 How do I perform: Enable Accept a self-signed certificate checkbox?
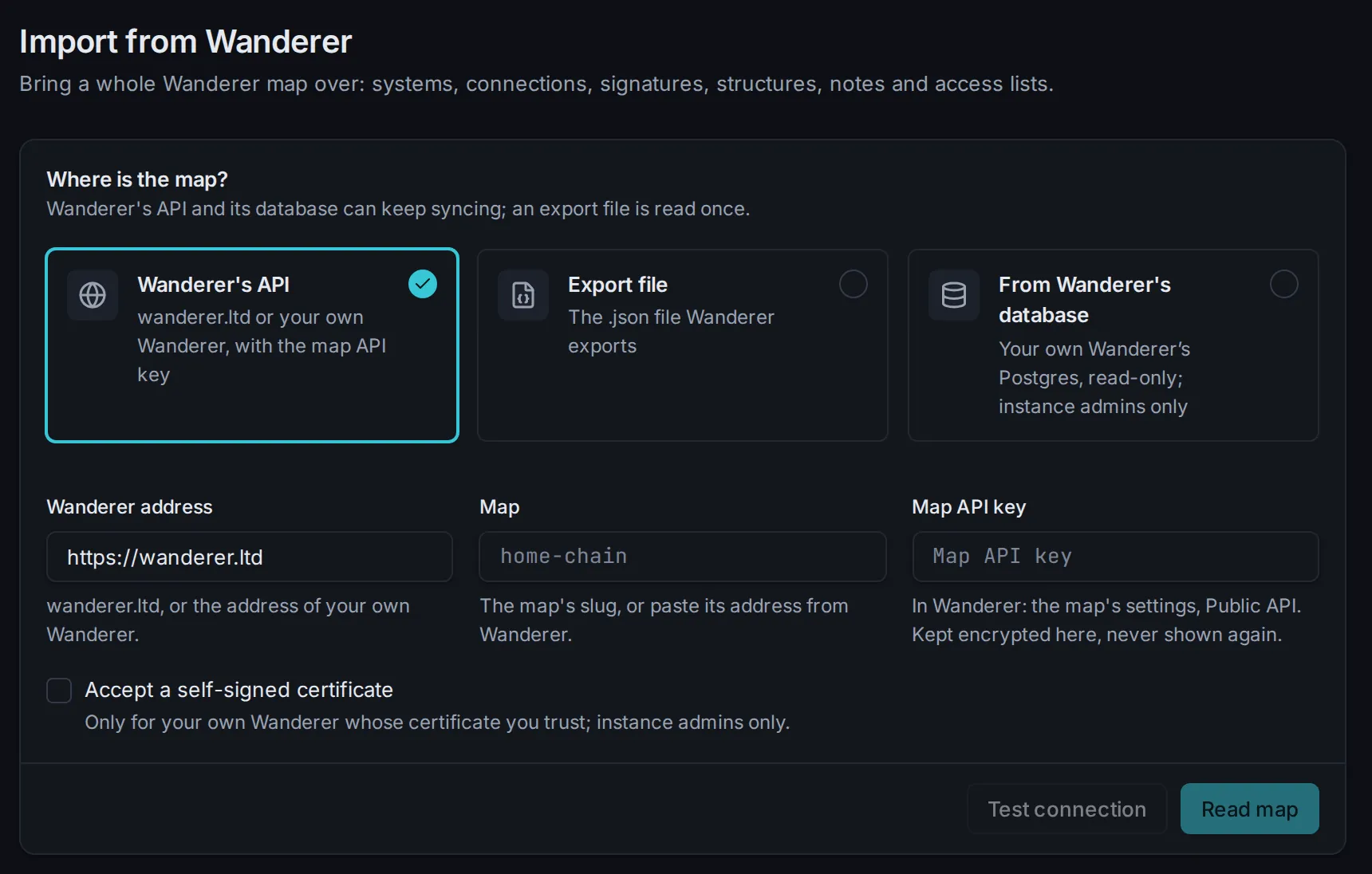point(59,690)
